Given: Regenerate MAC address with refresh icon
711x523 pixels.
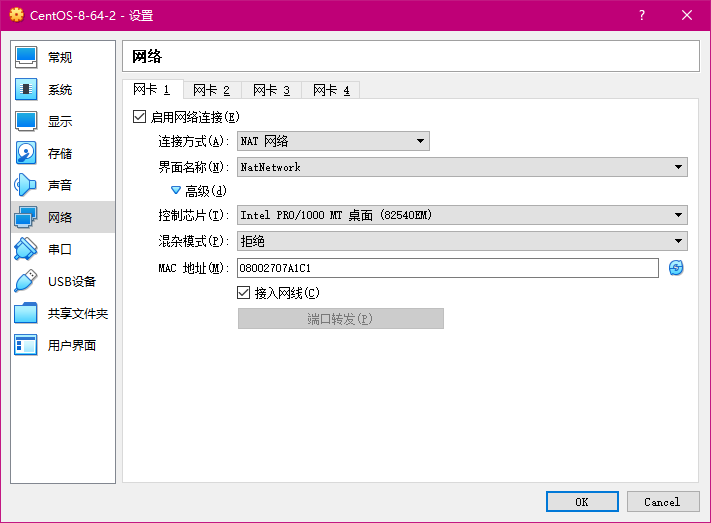Looking at the screenshot, I should pos(676,268).
